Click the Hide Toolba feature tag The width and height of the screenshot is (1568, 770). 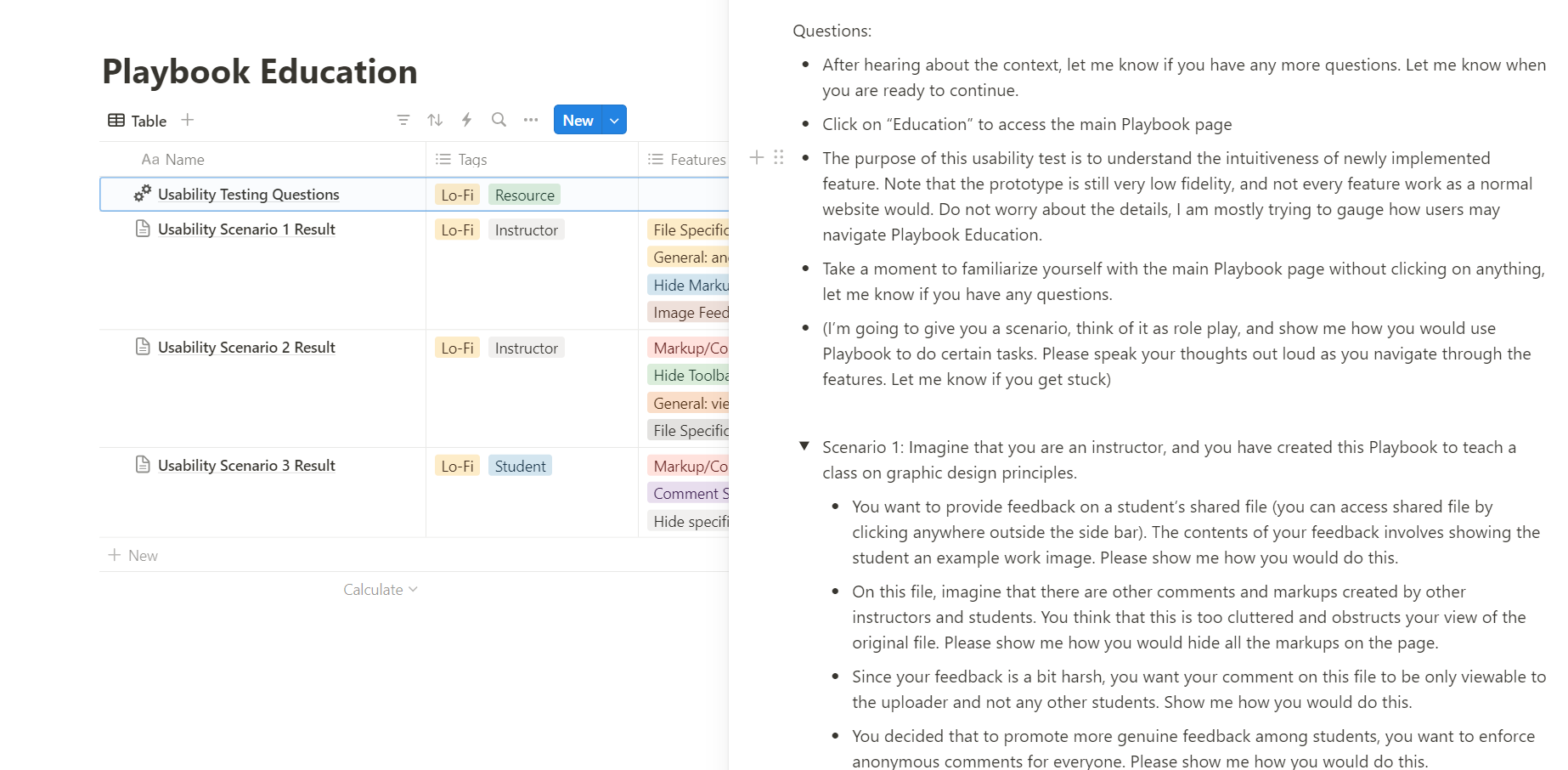click(x=688, y=375)
